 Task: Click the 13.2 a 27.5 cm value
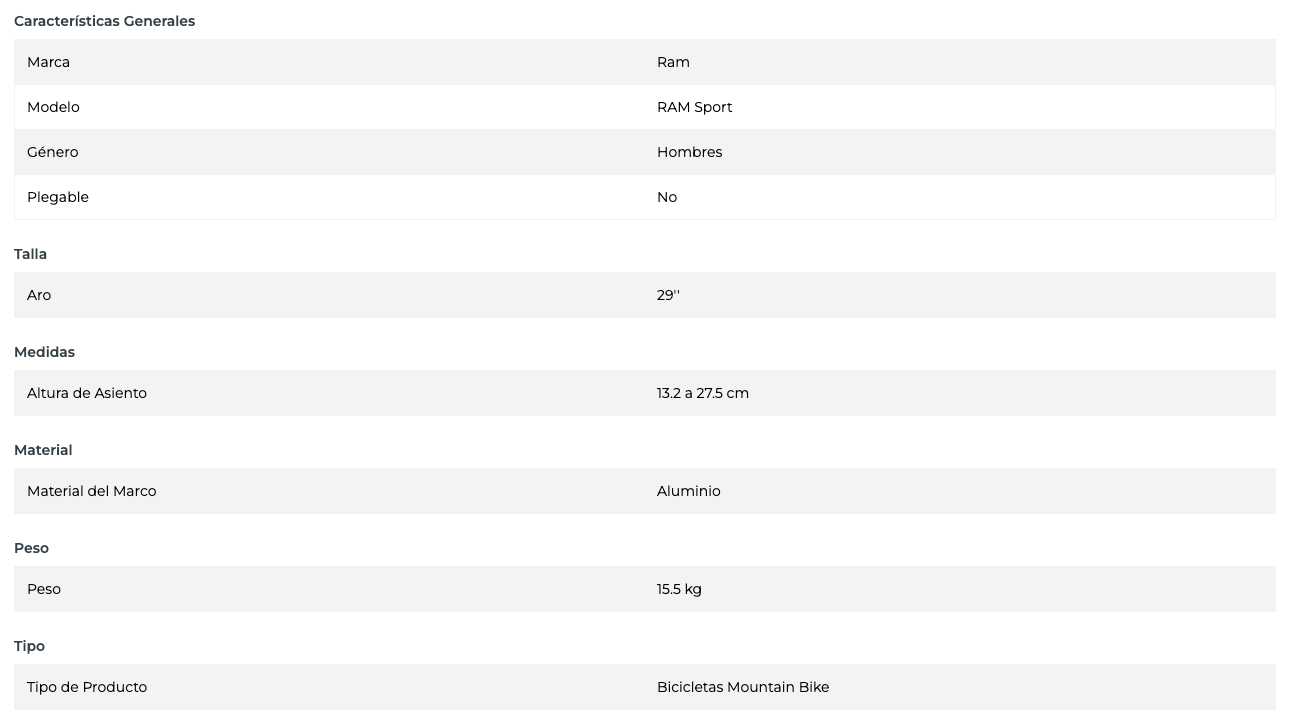click(x=702, y=393)
